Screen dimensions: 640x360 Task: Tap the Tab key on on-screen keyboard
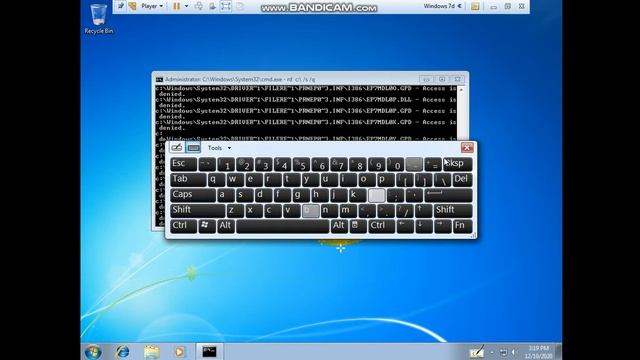(188, 179)
